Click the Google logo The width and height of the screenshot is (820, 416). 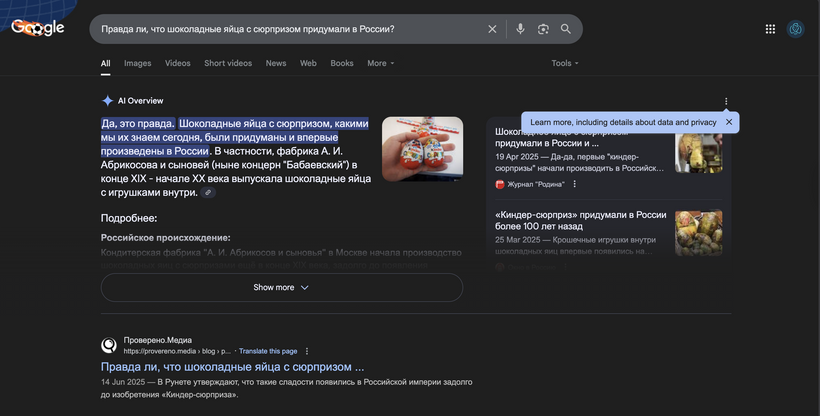pos(38,28)
